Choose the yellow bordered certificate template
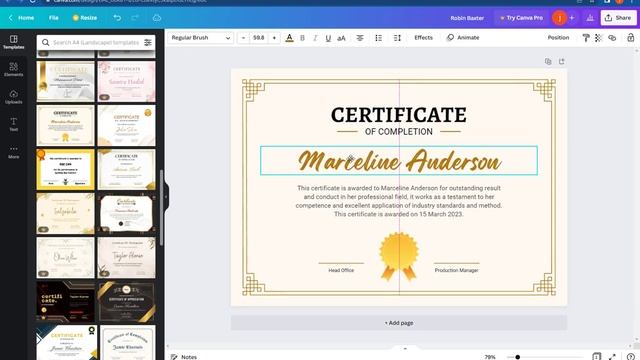 (x=65, y=169)
